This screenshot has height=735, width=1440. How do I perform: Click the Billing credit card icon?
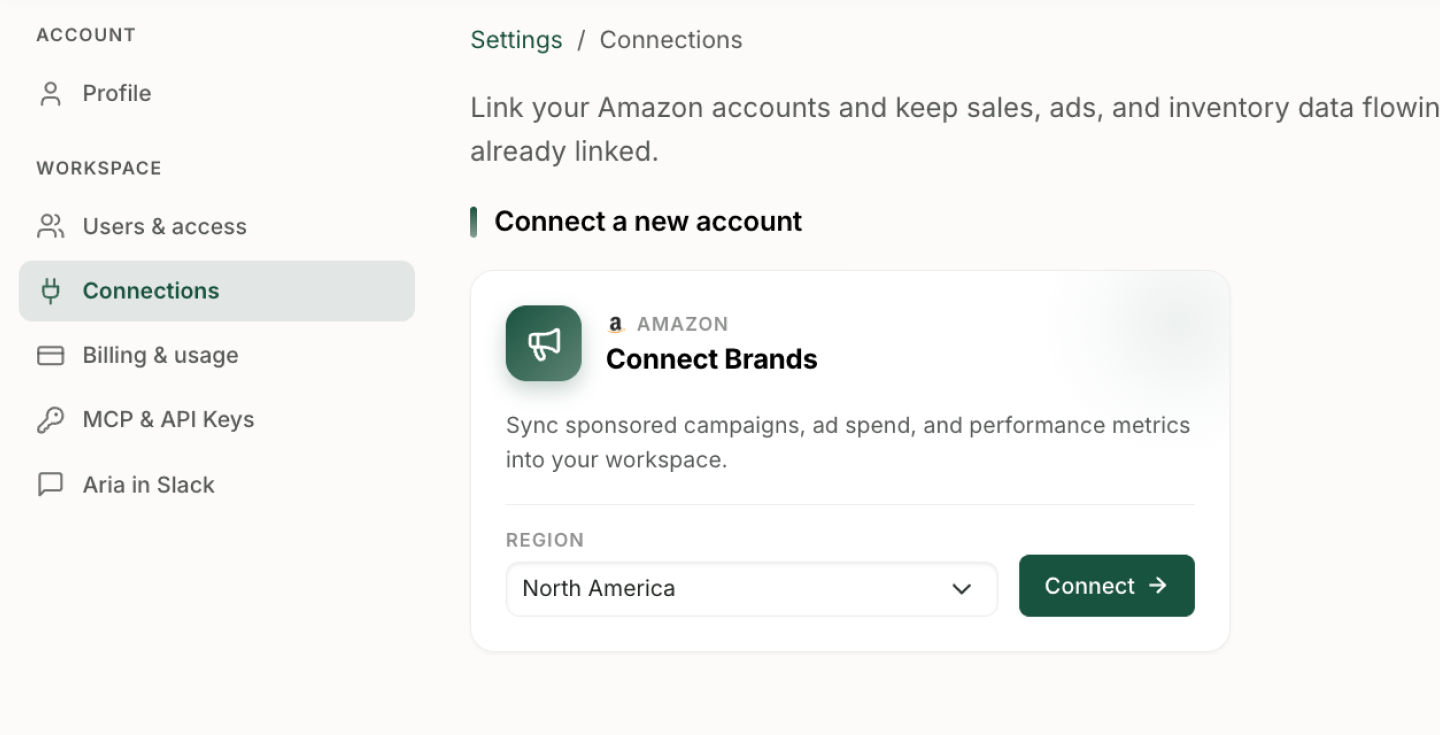(50, 356)
